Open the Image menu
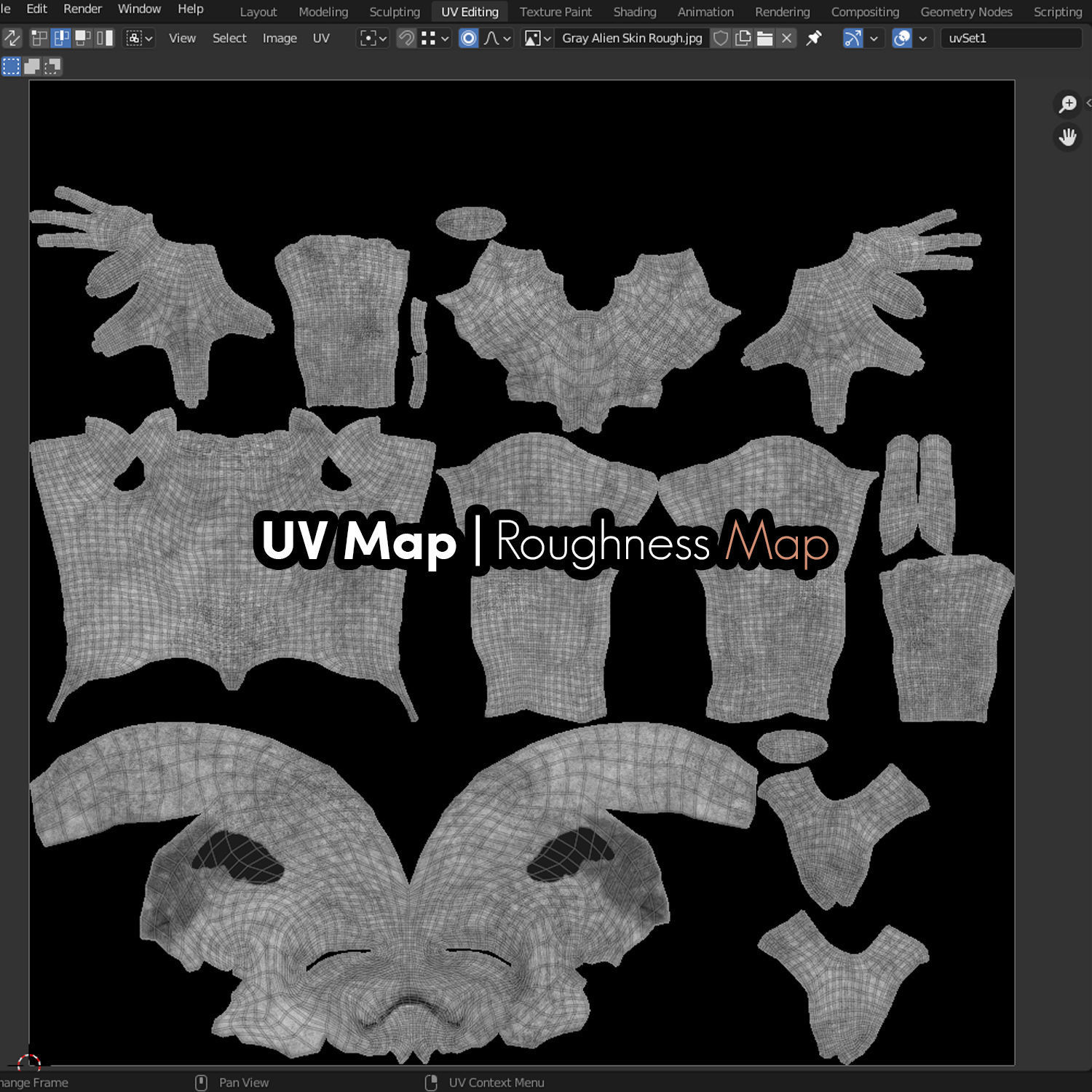Image resolution: width=1092 pixels, height=1092 pixels. pos(280,38)
